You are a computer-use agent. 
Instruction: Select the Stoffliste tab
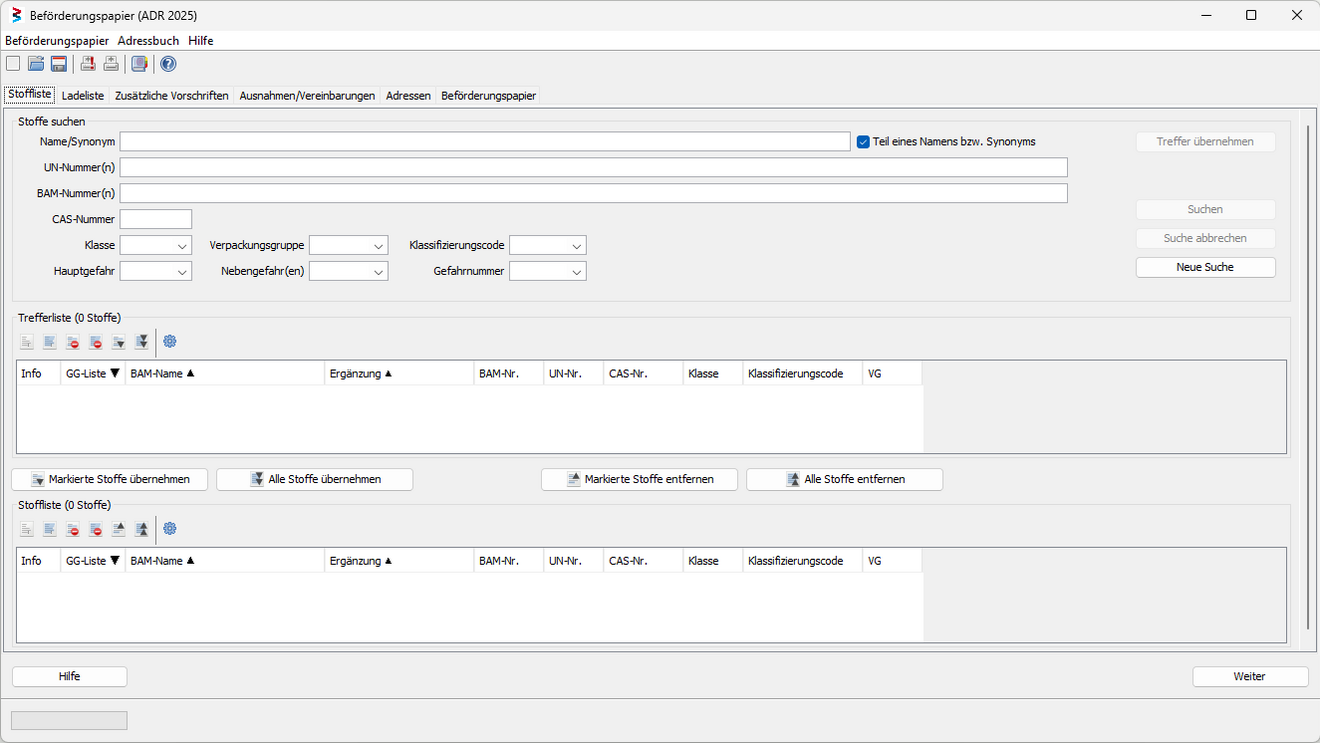point(30,94)
